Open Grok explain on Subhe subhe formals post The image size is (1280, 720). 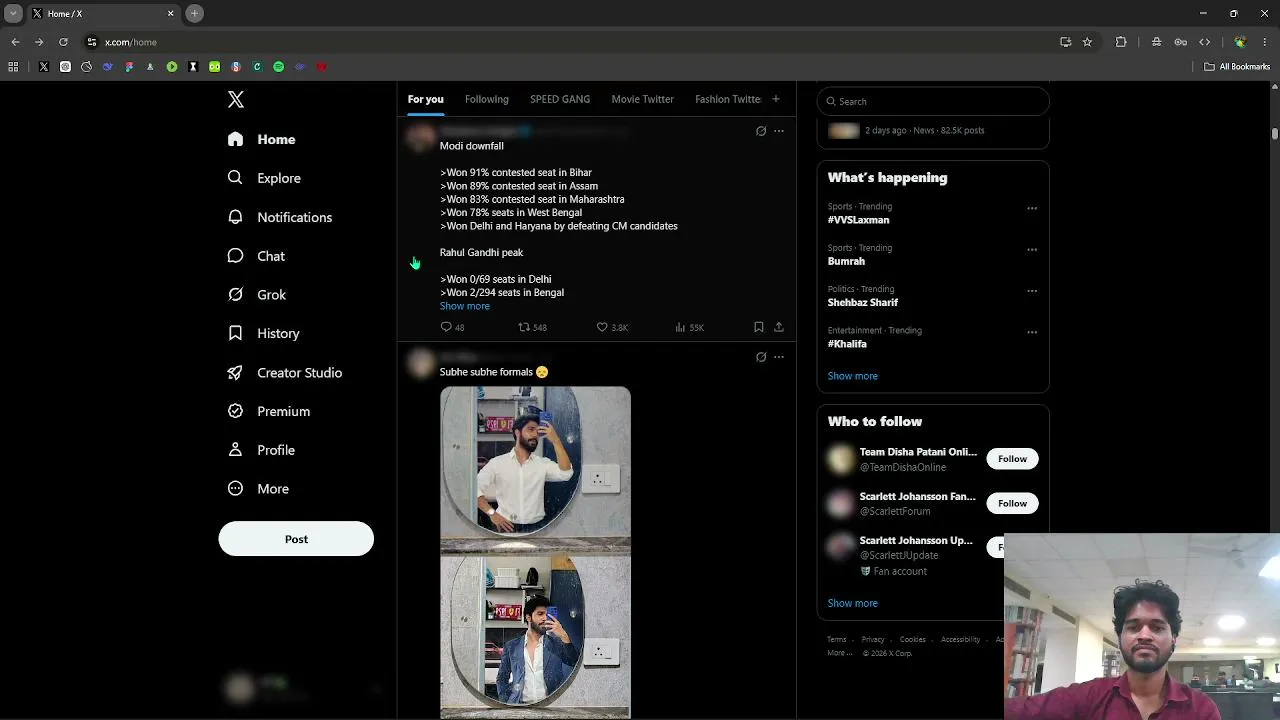tap(761, 357)
